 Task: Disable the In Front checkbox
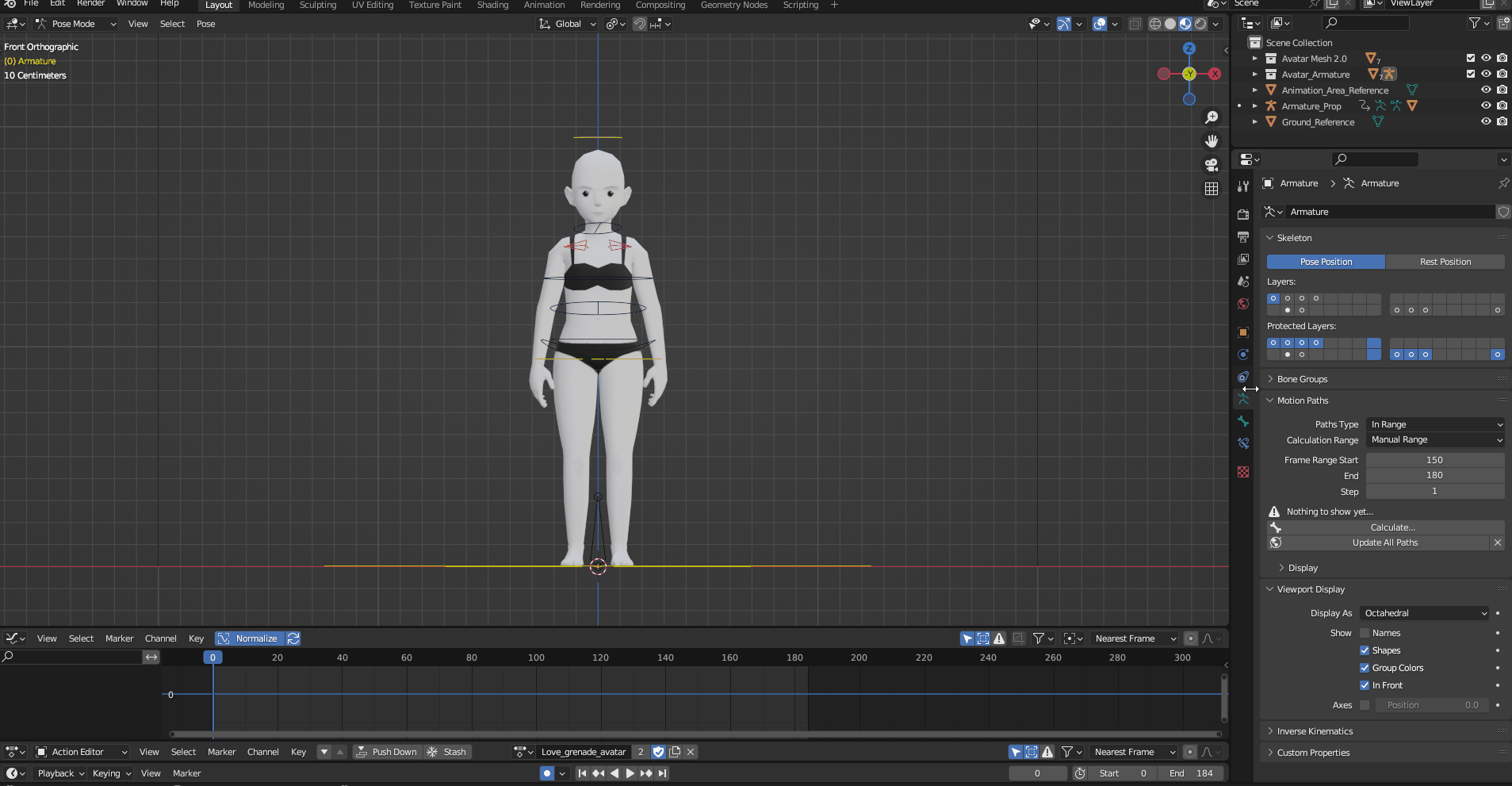click(1365, 685)
